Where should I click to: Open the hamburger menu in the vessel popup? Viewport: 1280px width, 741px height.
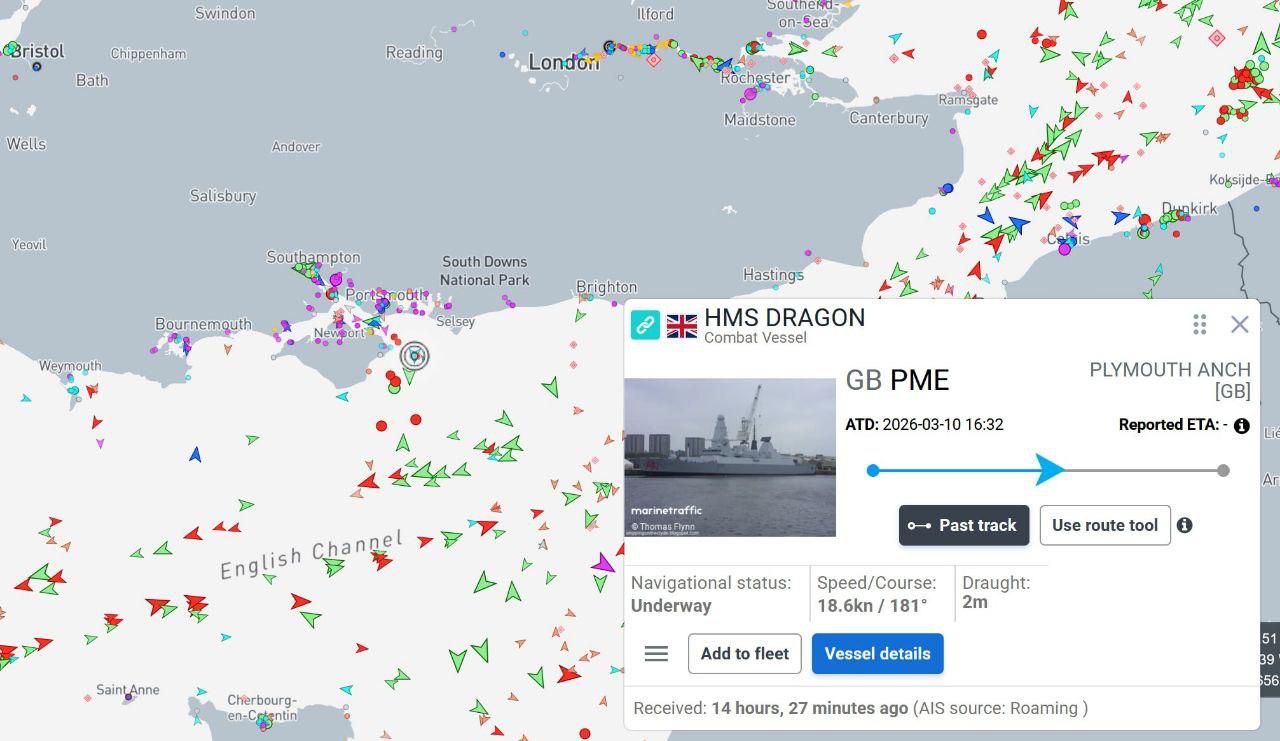656,654
